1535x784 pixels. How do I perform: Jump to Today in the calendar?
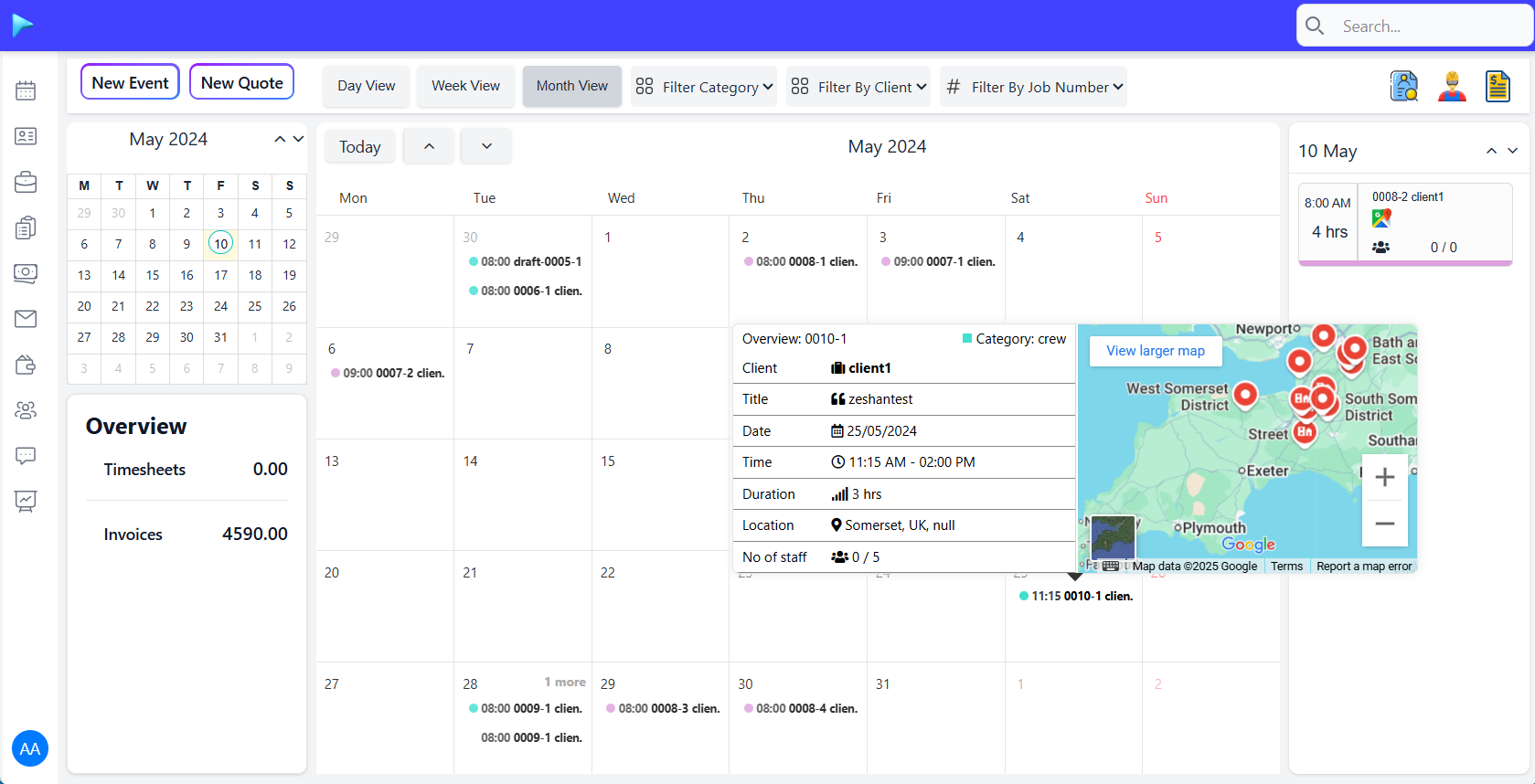click(x=360, y=146)
